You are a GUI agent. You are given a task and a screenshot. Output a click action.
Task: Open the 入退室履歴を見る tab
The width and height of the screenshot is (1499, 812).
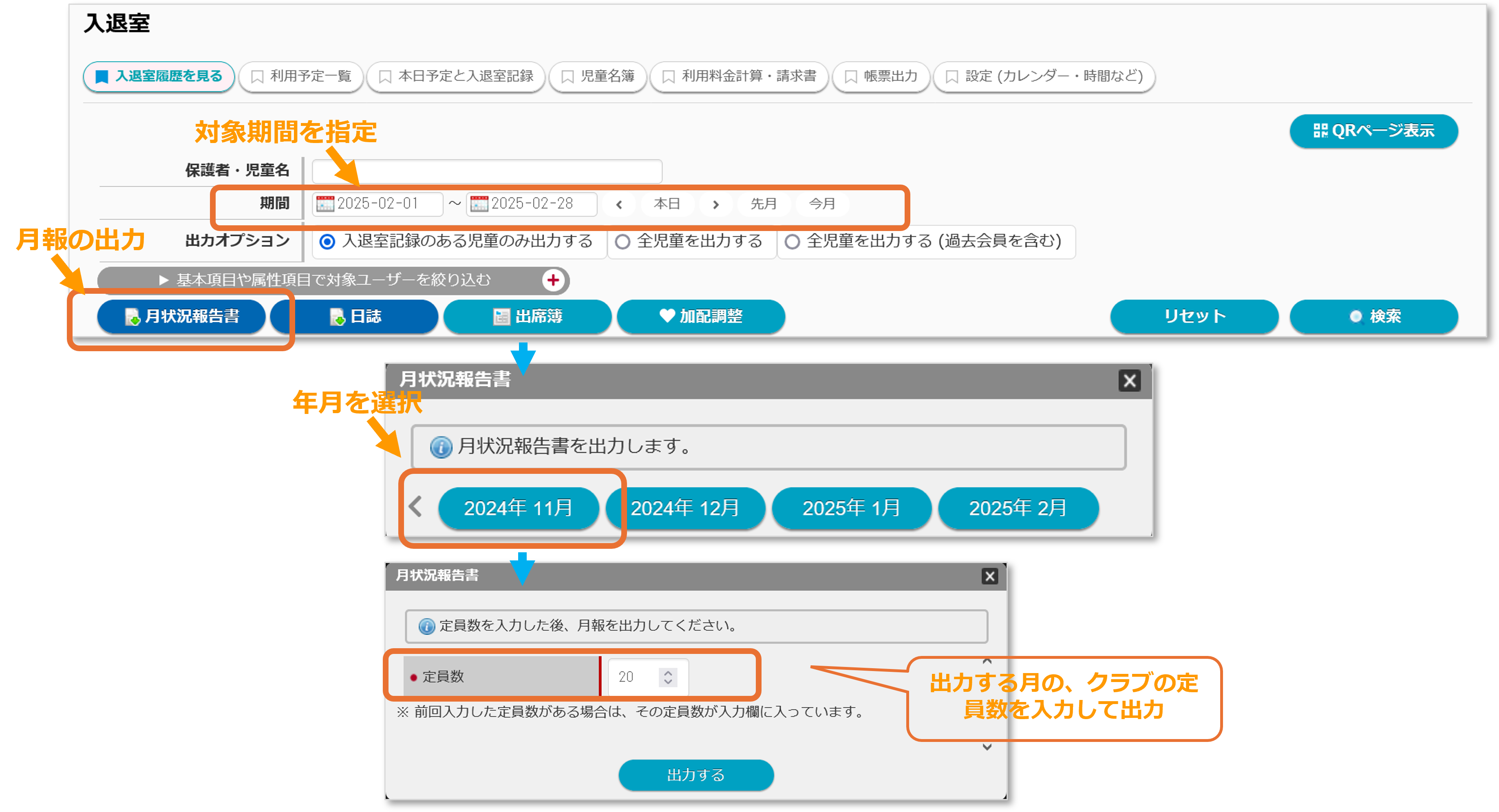[x=159, y=76]
